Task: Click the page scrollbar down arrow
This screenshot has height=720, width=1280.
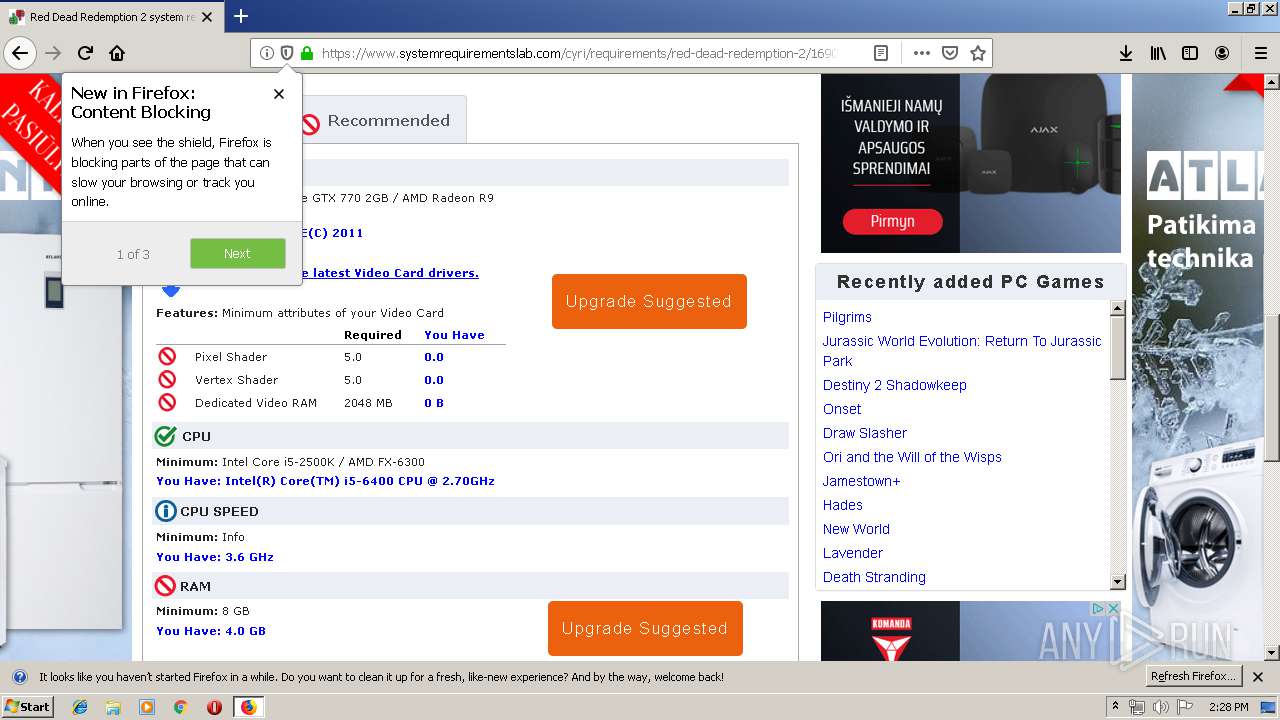Action: point(1271,653)
